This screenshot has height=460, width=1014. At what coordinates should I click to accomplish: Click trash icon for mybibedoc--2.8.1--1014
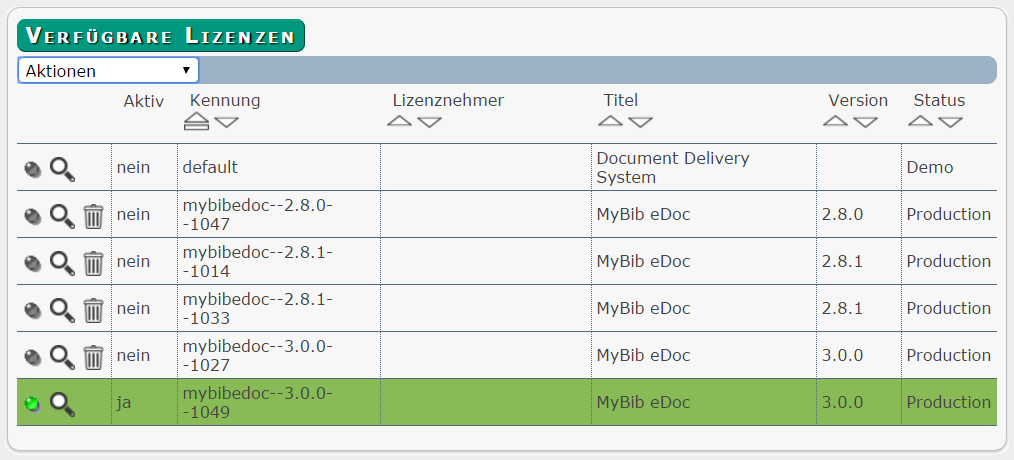94,263
